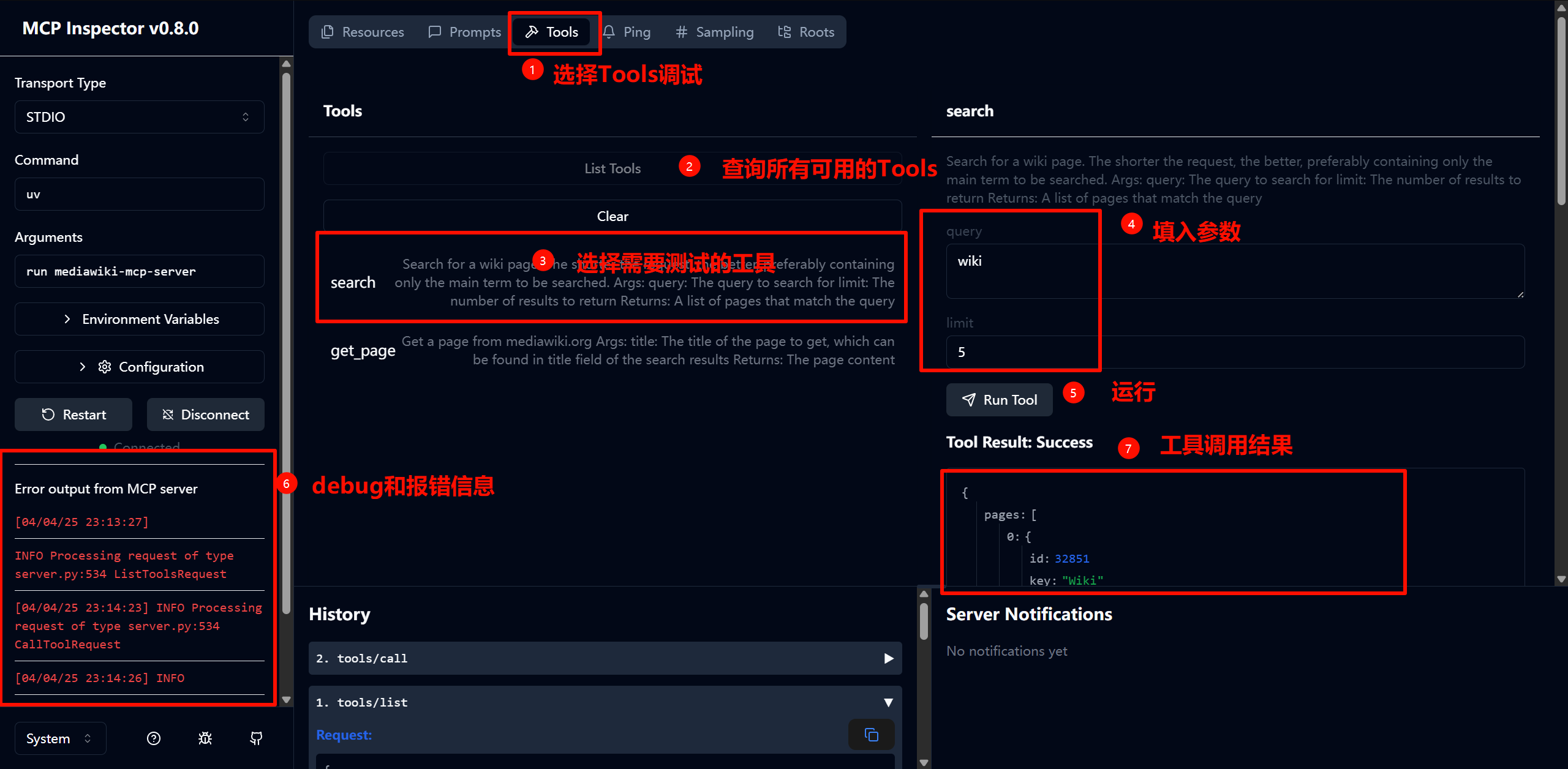The image size is (1568, 769).
Task: Expand Environment Variables section
Action: point(140,319)
